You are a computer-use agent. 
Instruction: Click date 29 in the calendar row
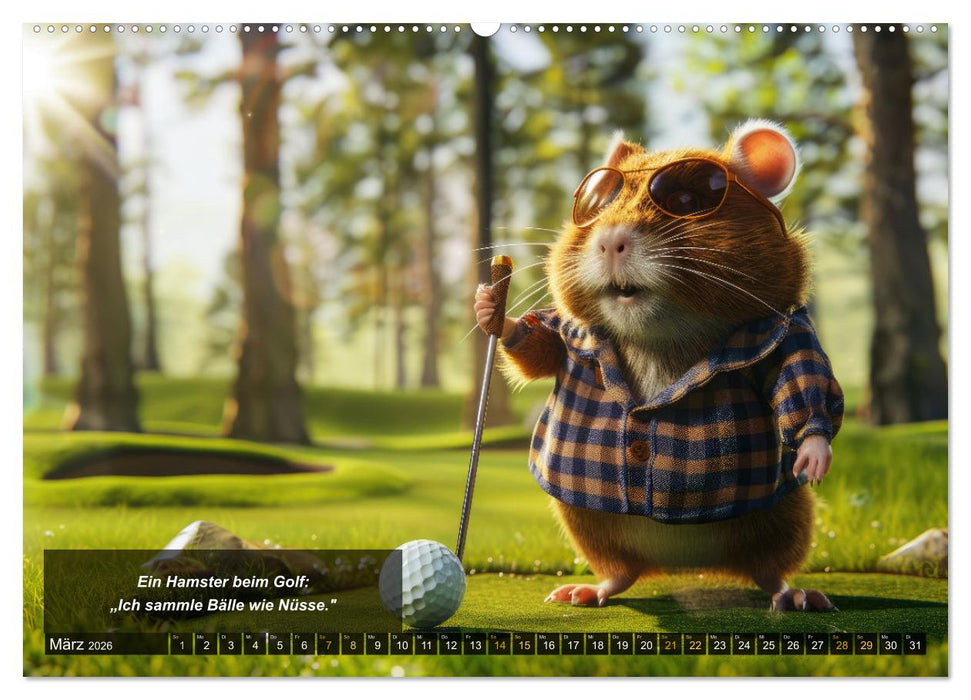[864, 645]
